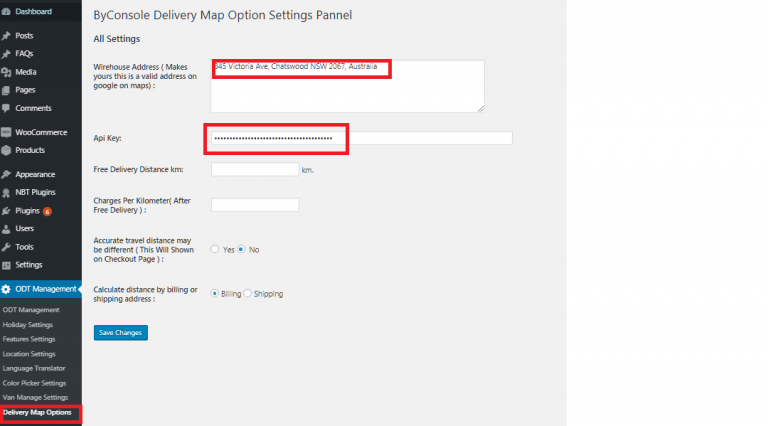Click the WooCommerce icon in sidebar
The image size is (768, 426).
(x=7, y=132)
